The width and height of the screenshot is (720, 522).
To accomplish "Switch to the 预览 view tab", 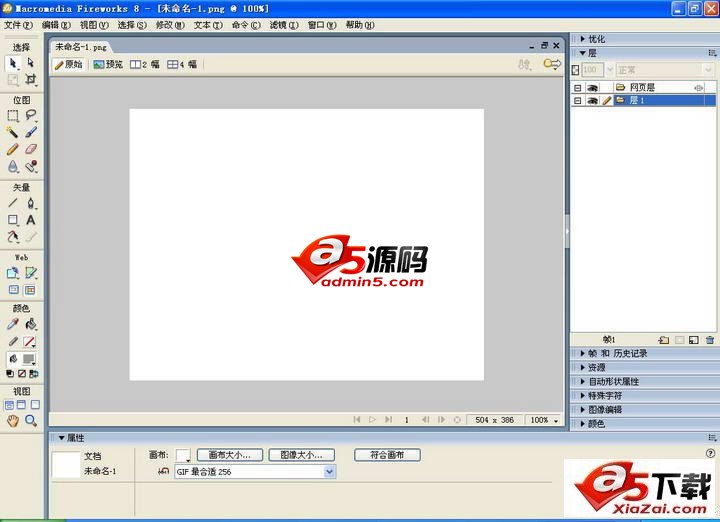I will [108, 65].
